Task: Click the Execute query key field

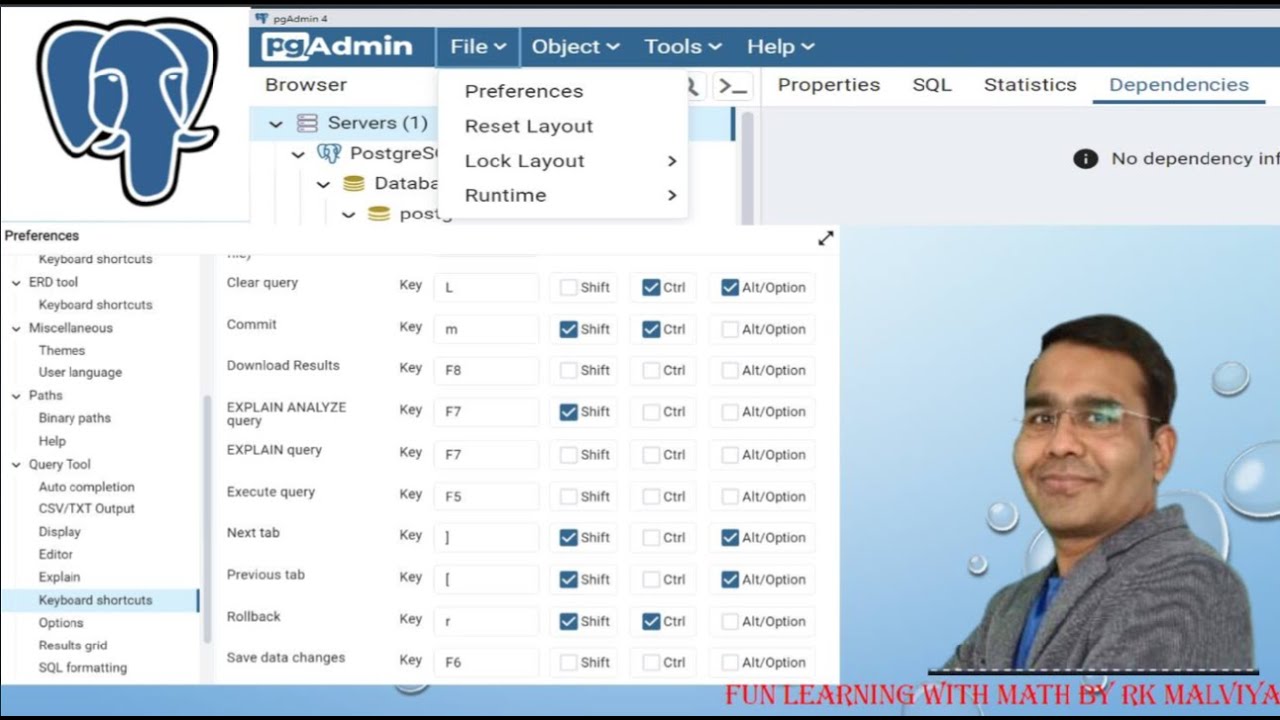Action: (486, 496)
